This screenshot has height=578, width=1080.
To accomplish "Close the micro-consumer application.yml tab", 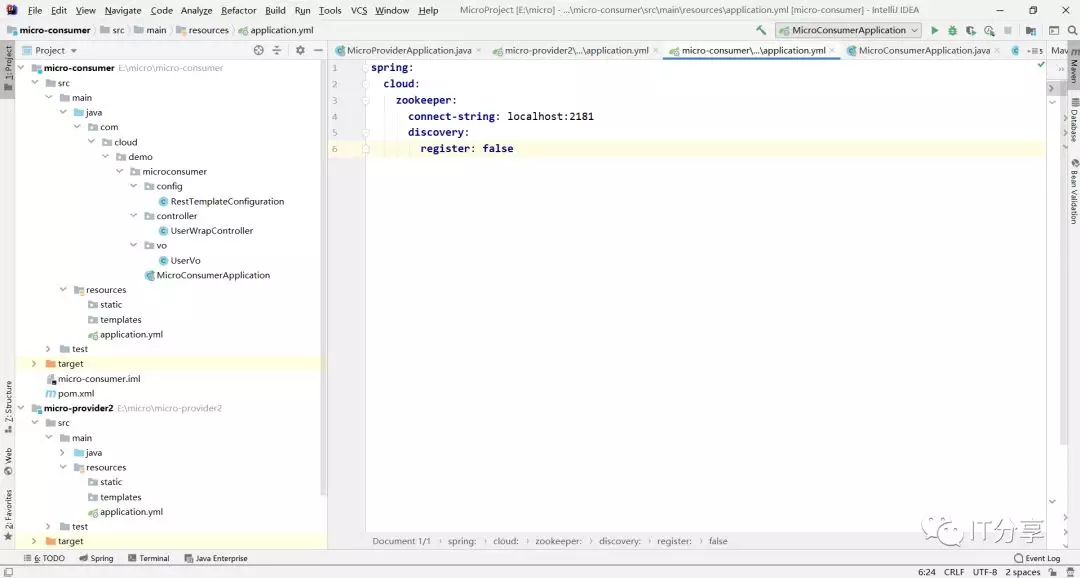I will (832, 50).
